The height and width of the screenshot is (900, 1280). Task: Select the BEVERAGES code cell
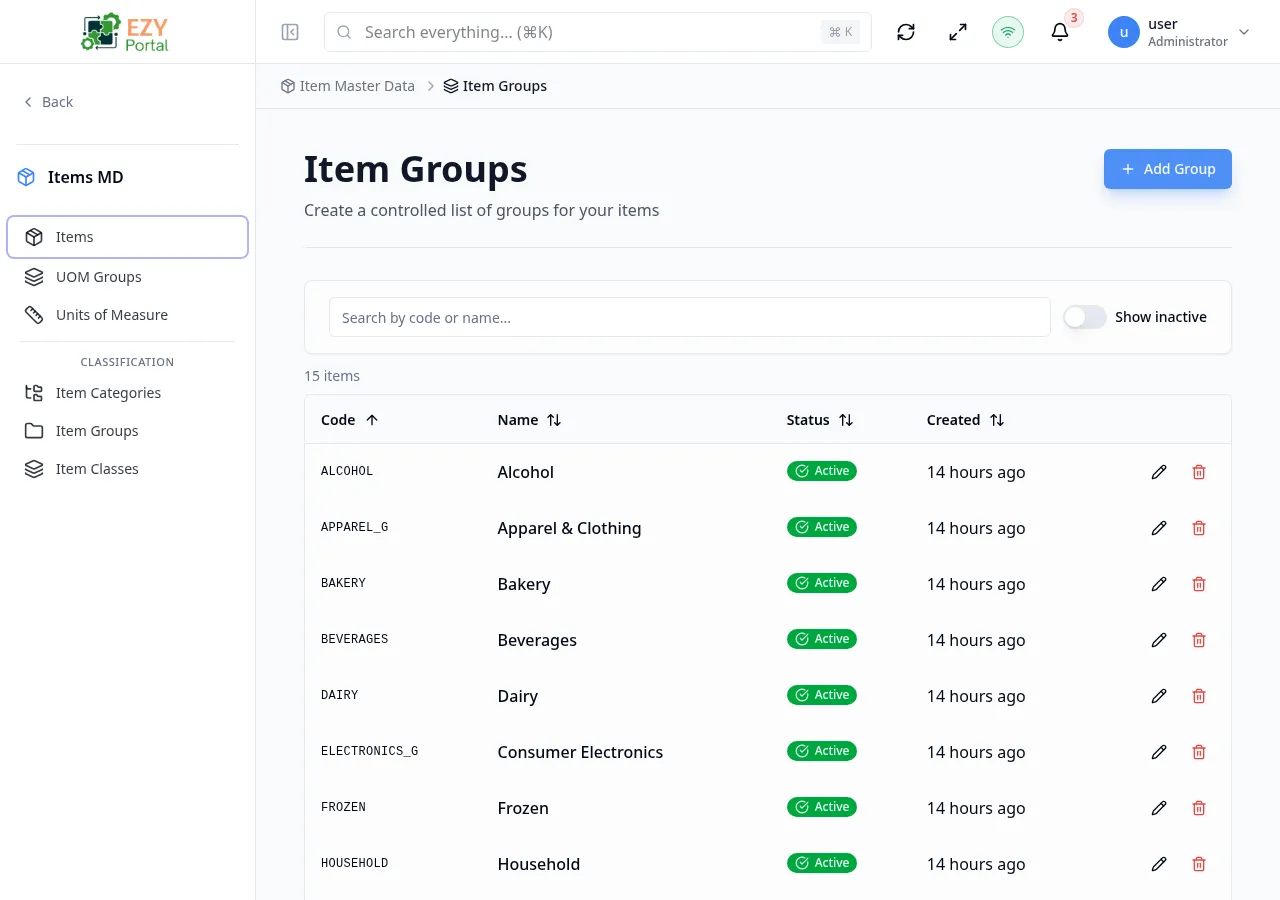click(355, 639)
